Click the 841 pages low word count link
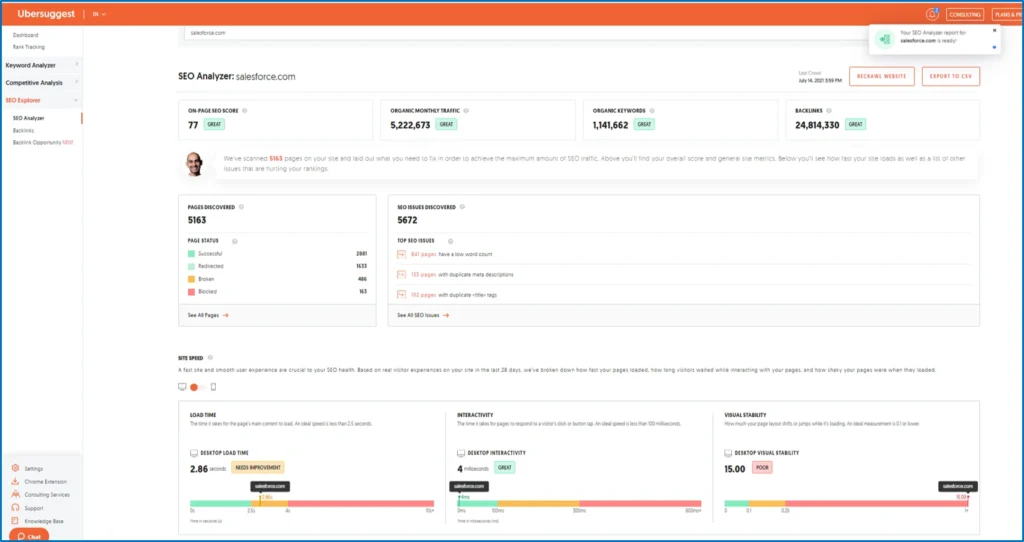This screenshot has width=1024, height=542. (x=423, y=254)
